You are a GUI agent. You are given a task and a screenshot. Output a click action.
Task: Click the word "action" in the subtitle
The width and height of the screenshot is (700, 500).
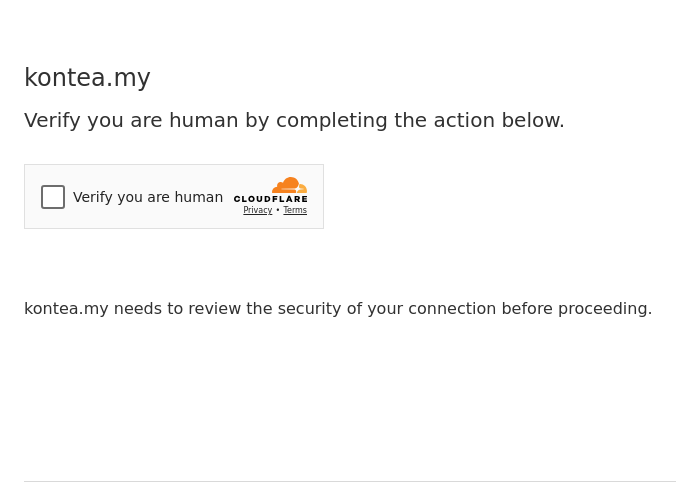(464, 121)
